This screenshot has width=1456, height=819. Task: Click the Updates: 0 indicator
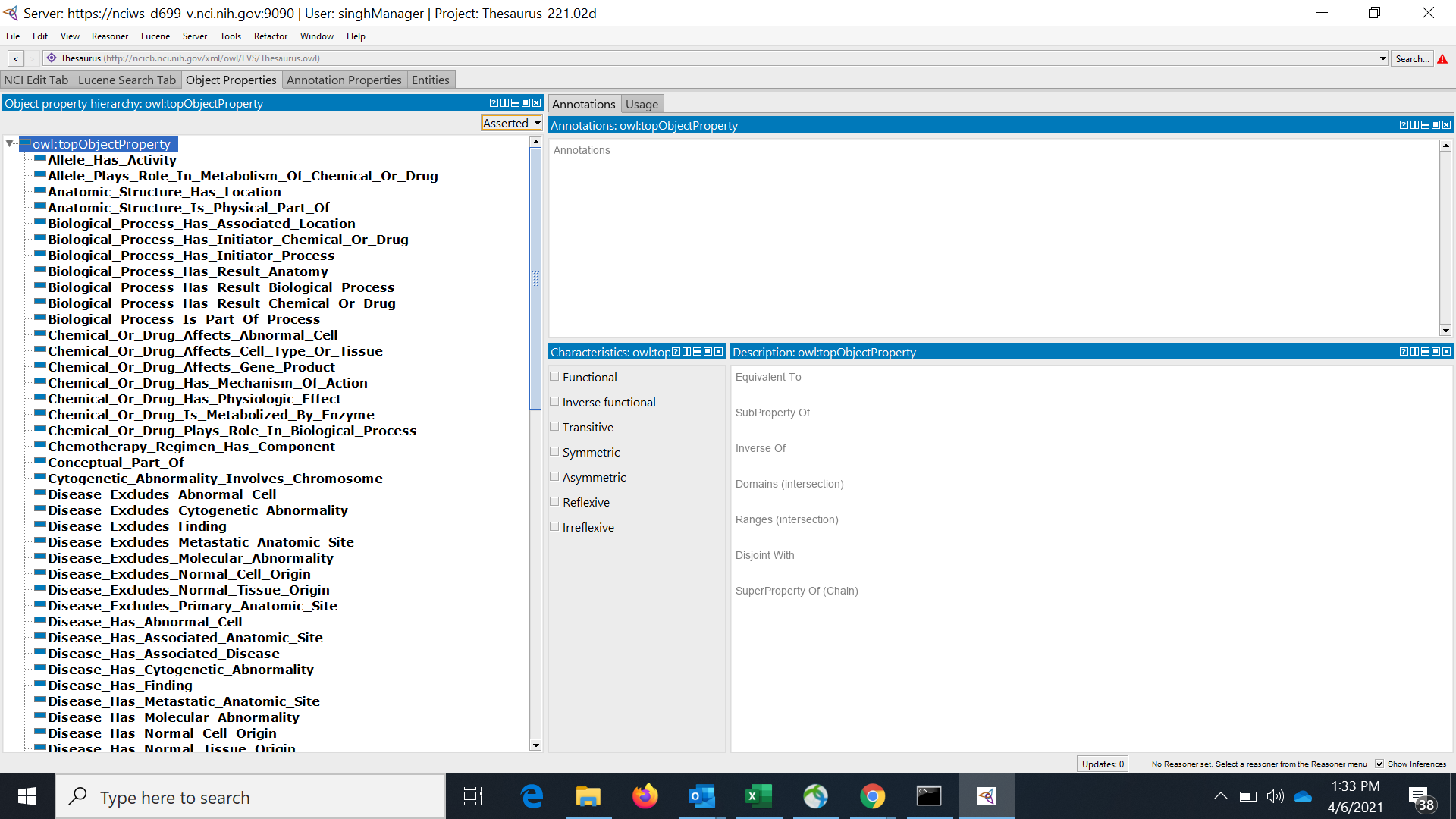click(x=1102, y=764)
